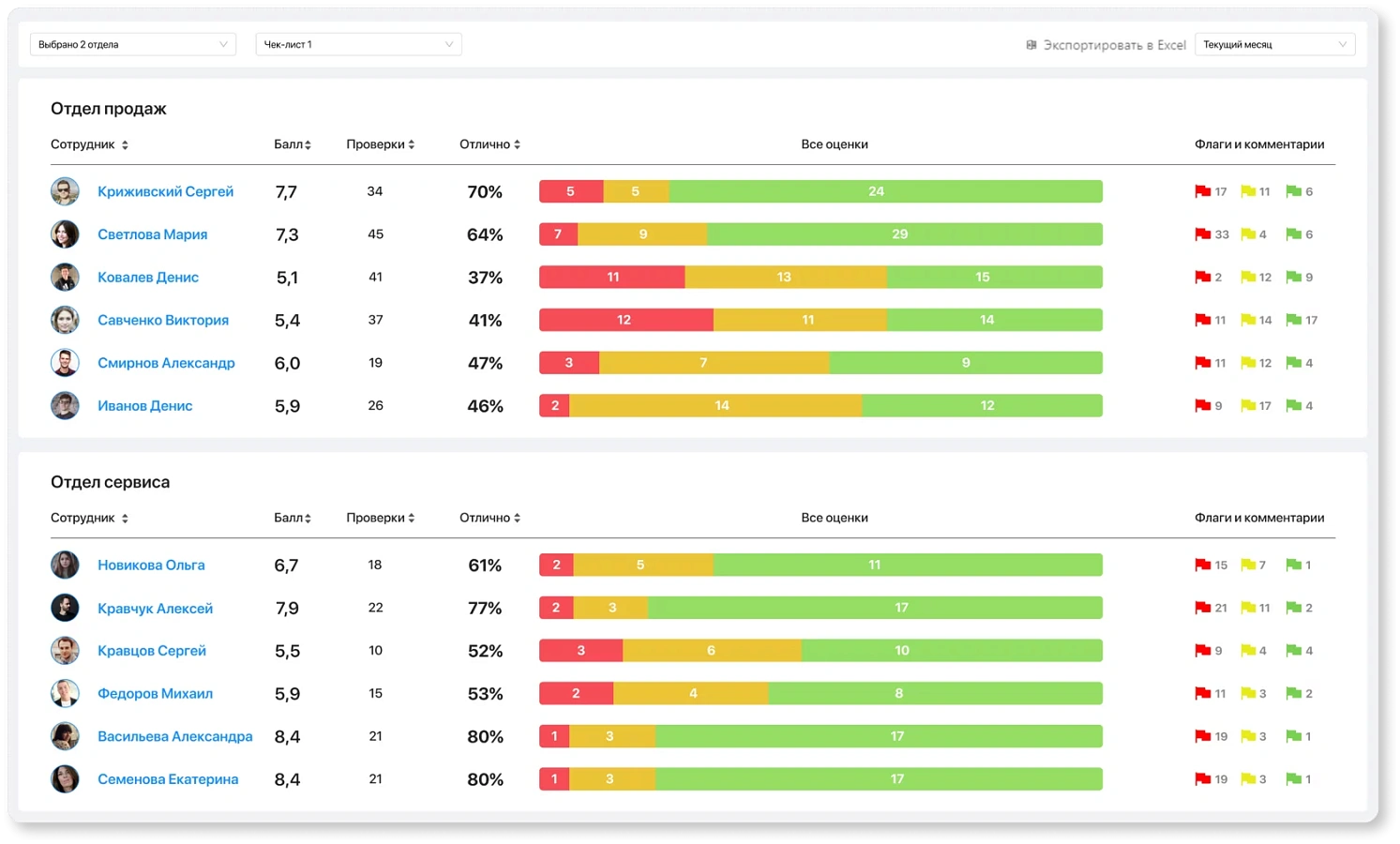This screenshot has width=1400, height=844.
Task: Open employee Савченко Виктория
Action: [x=163, y=320]
